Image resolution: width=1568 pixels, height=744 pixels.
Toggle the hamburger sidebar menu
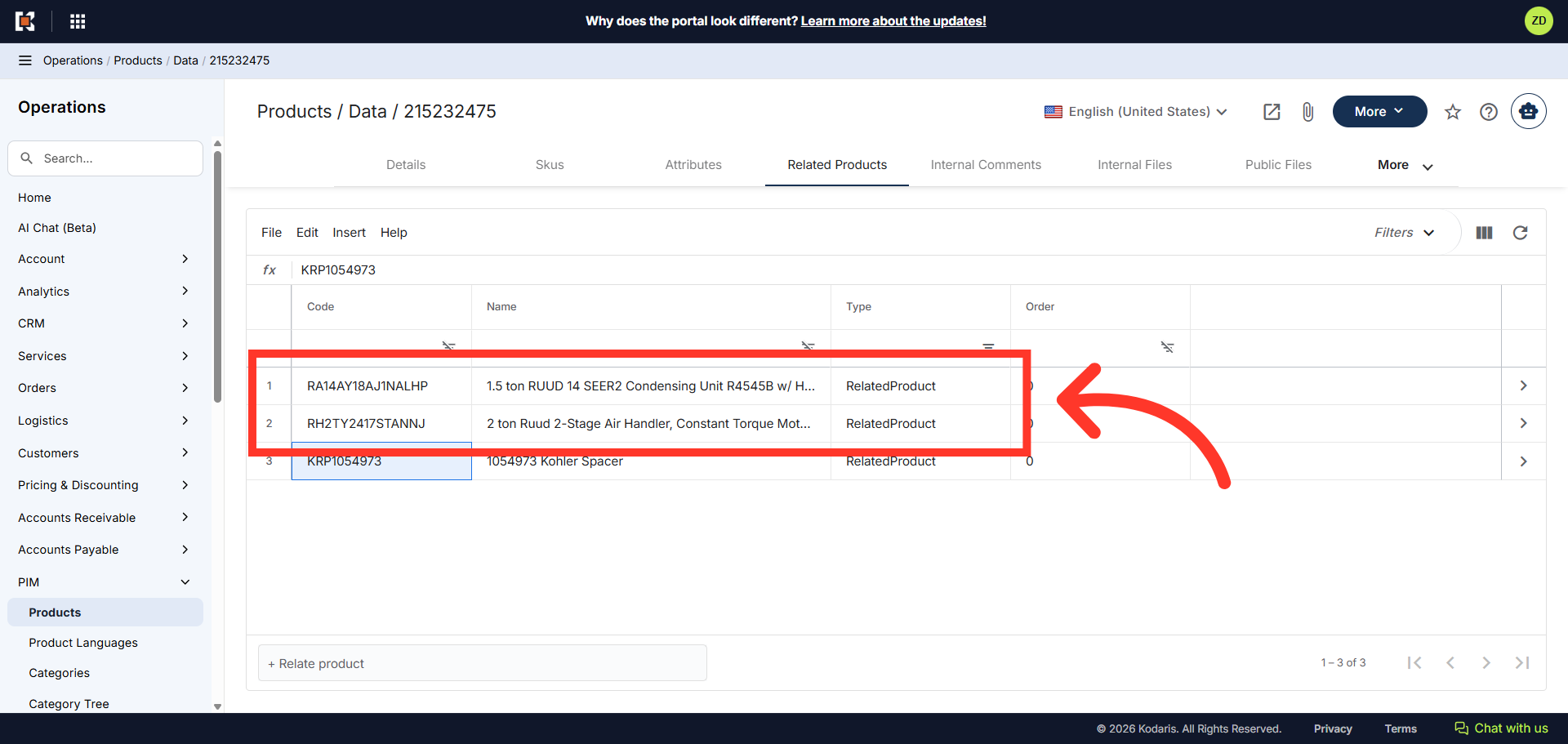(x=25, y=60)
